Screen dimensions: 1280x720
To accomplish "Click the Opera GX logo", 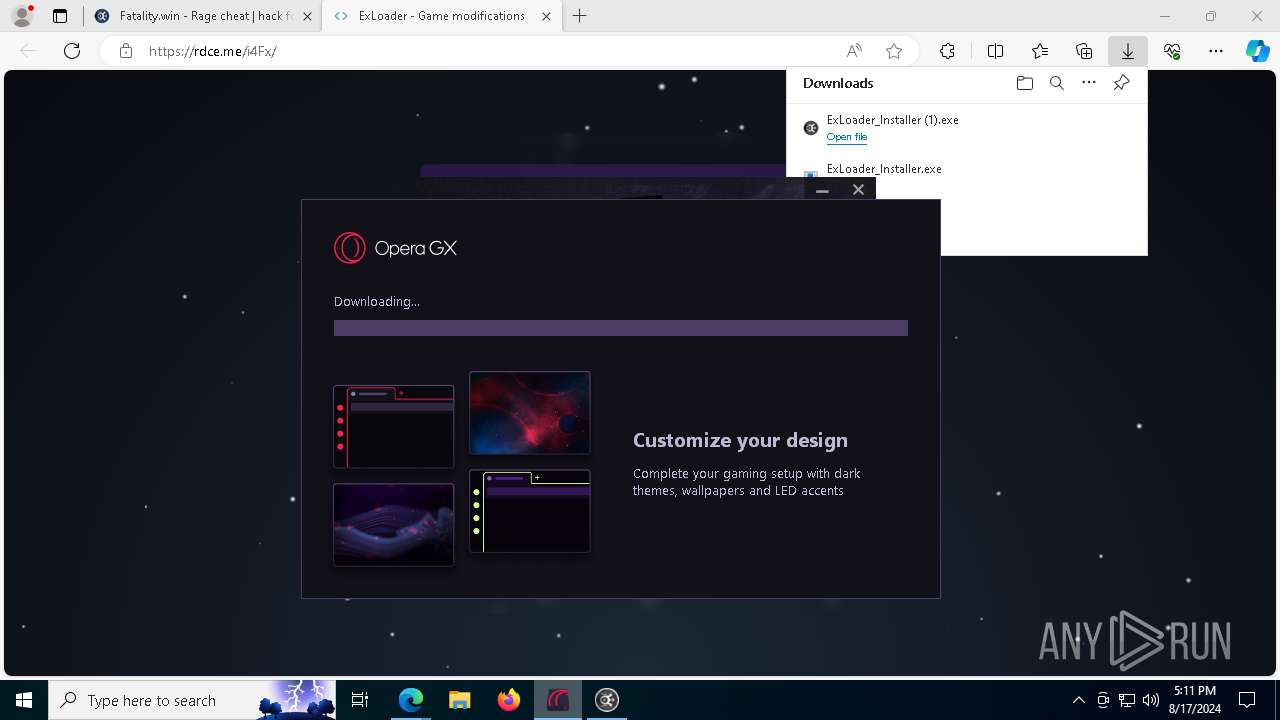I will pos(396,248).
